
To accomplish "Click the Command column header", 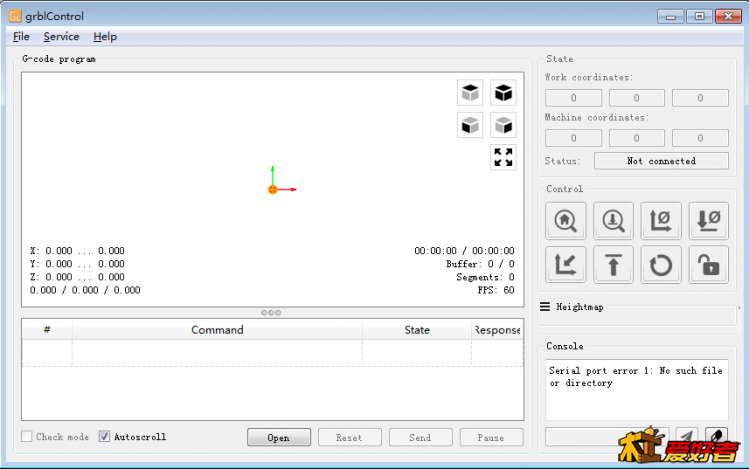I will pyautogui.click(x=217, y=330).
